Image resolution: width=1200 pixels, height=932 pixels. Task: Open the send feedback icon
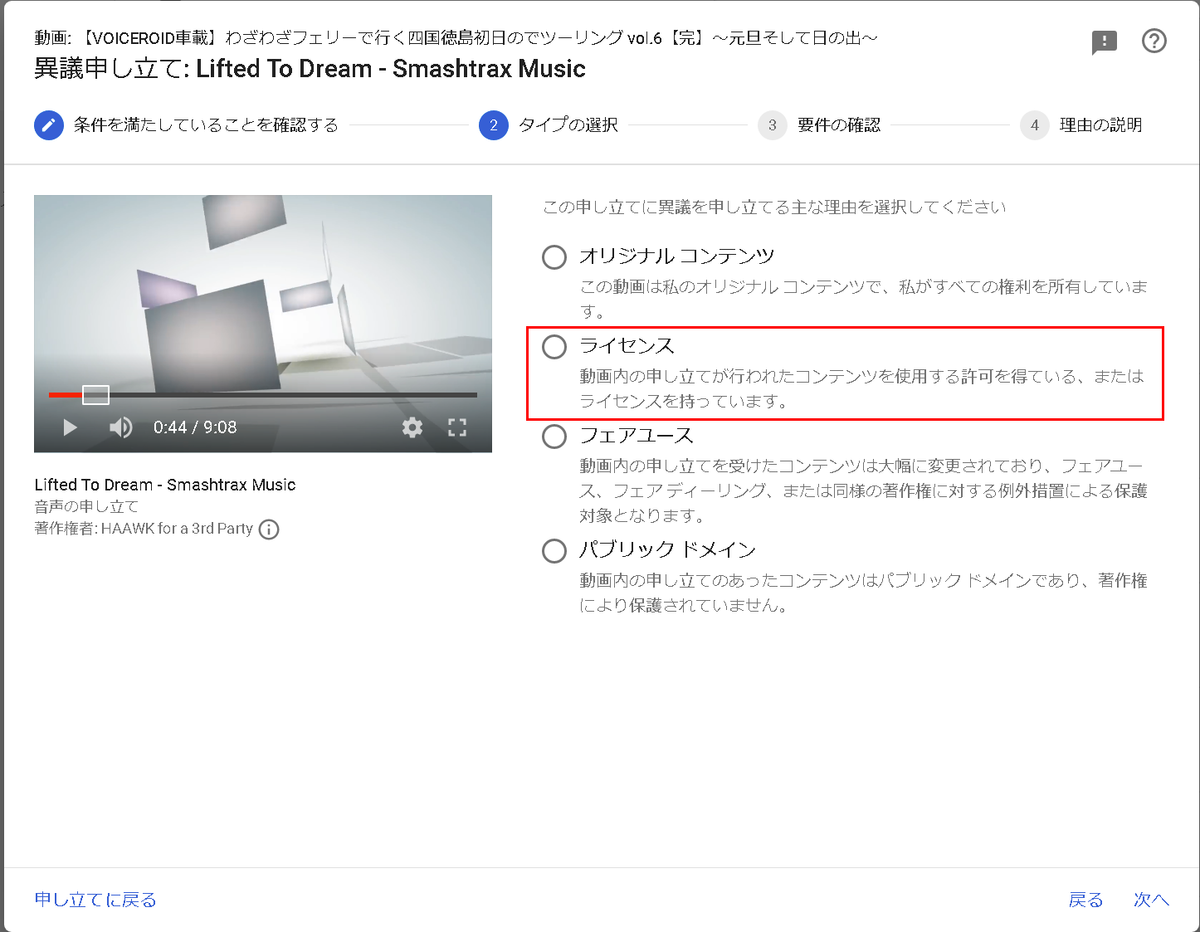pos(1104,42)
